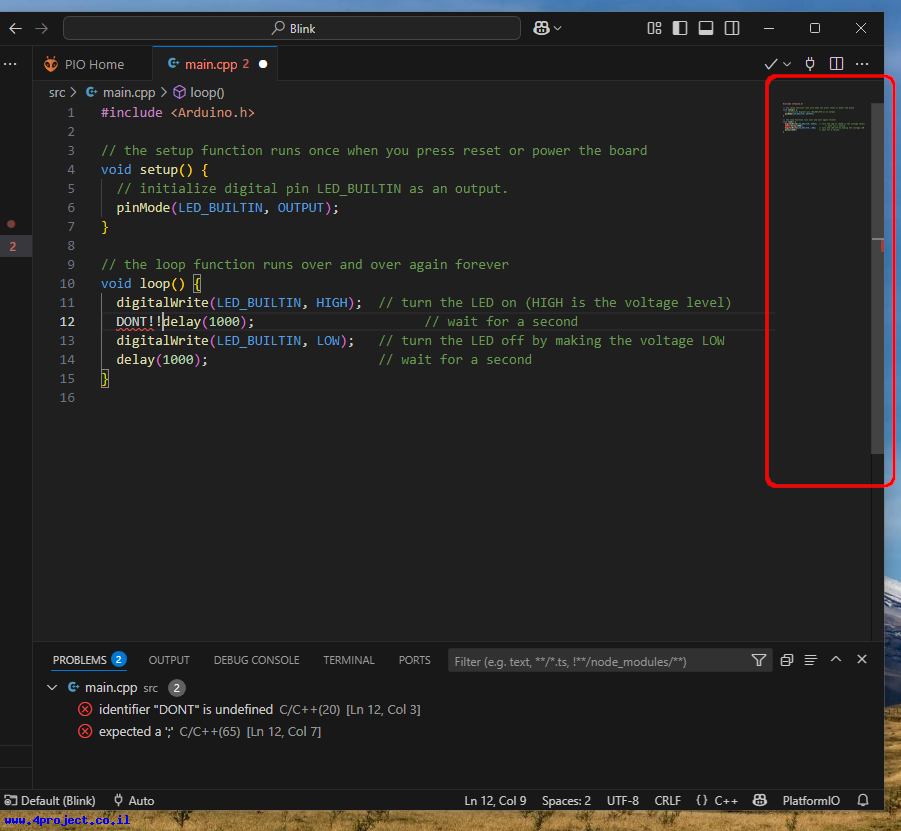Click the PlatformIO serial monitor plug icon

click(810, 64)
